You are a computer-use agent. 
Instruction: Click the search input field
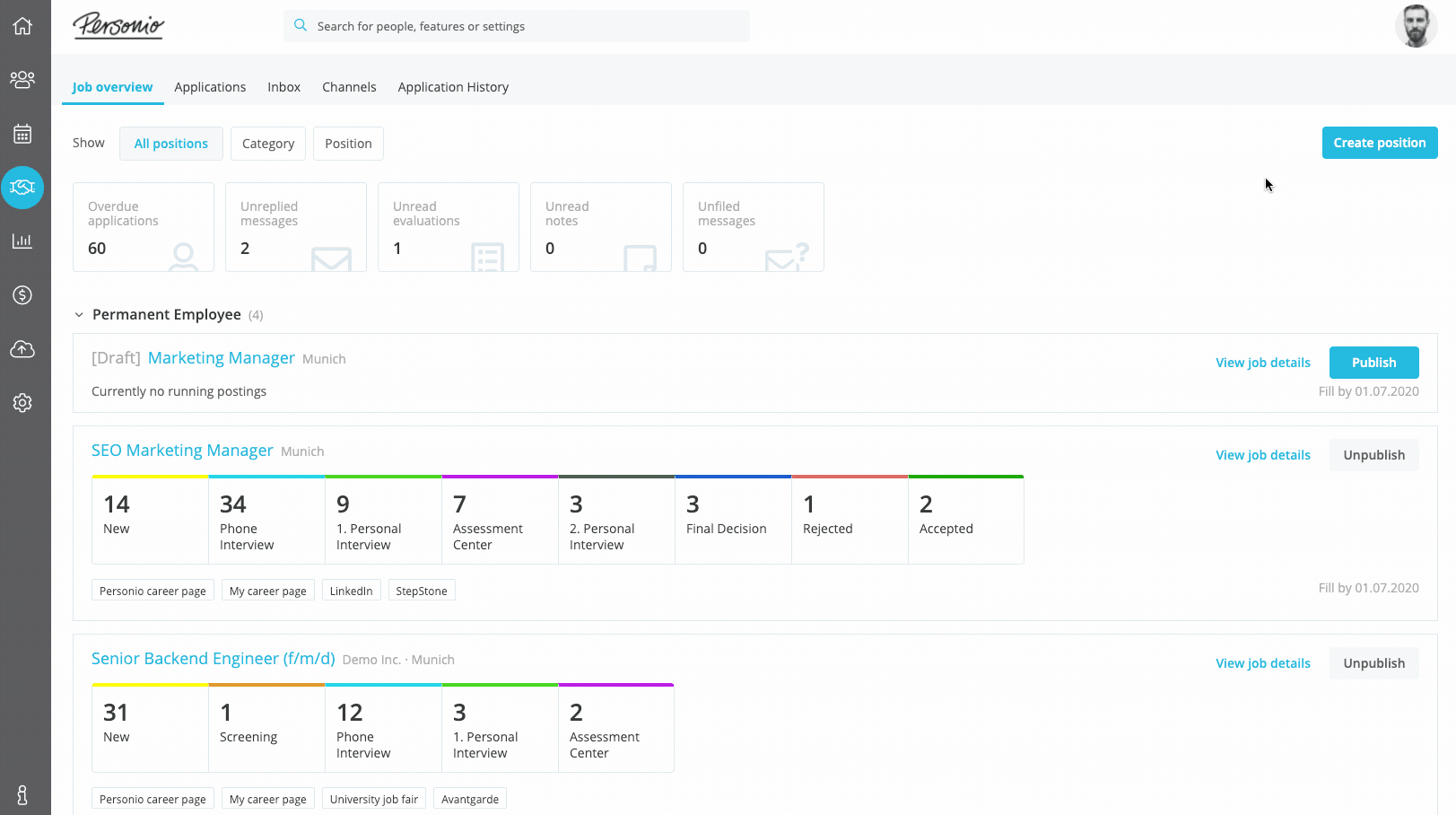[529, 26]
